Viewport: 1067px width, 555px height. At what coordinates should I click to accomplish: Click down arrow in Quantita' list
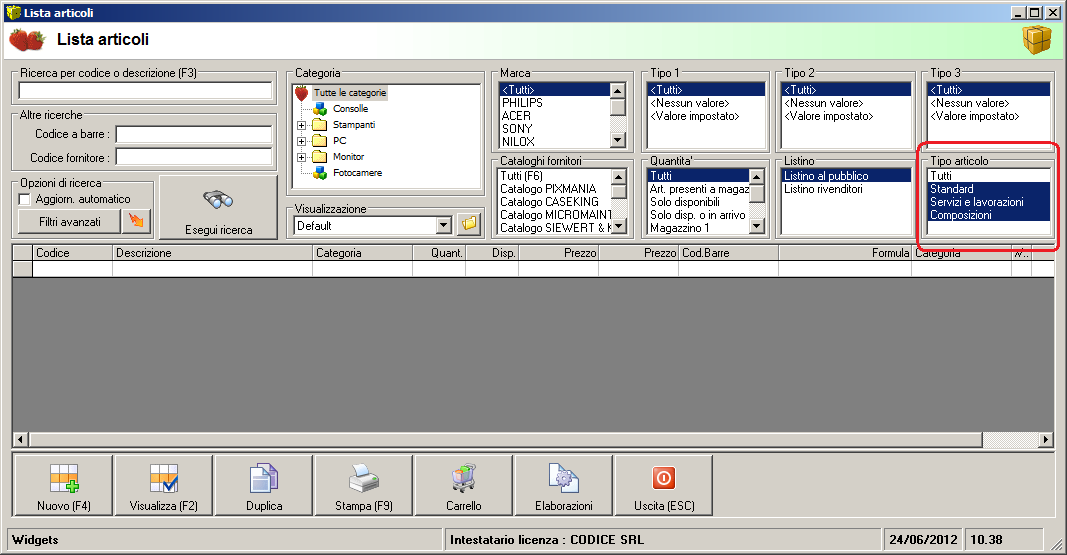(757, 226)
